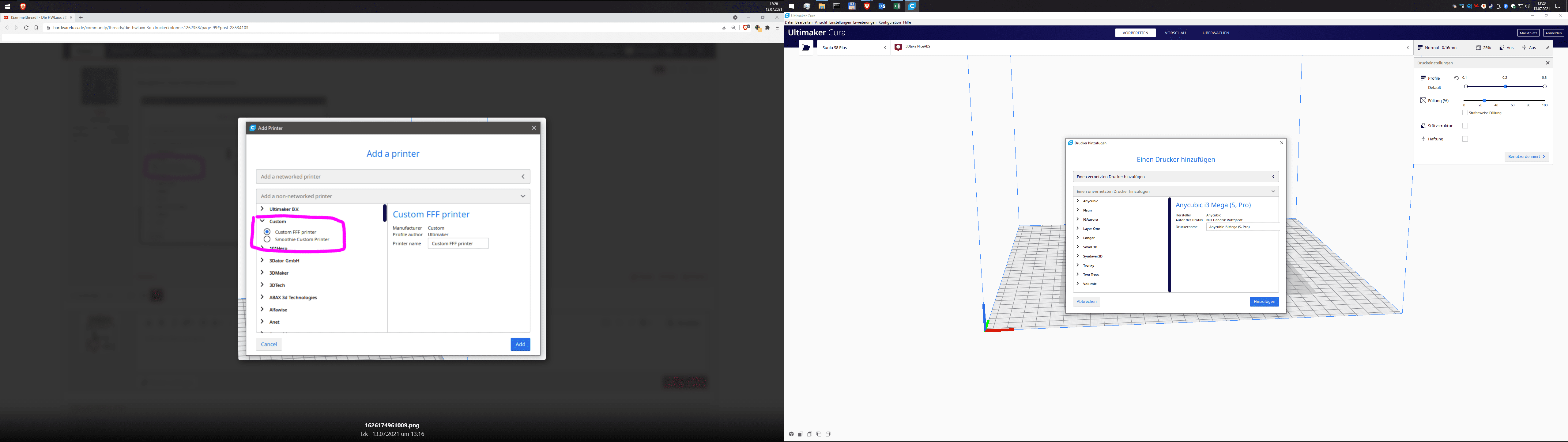Enable the Stützstruktur checkbox

tap(1465, 126)
